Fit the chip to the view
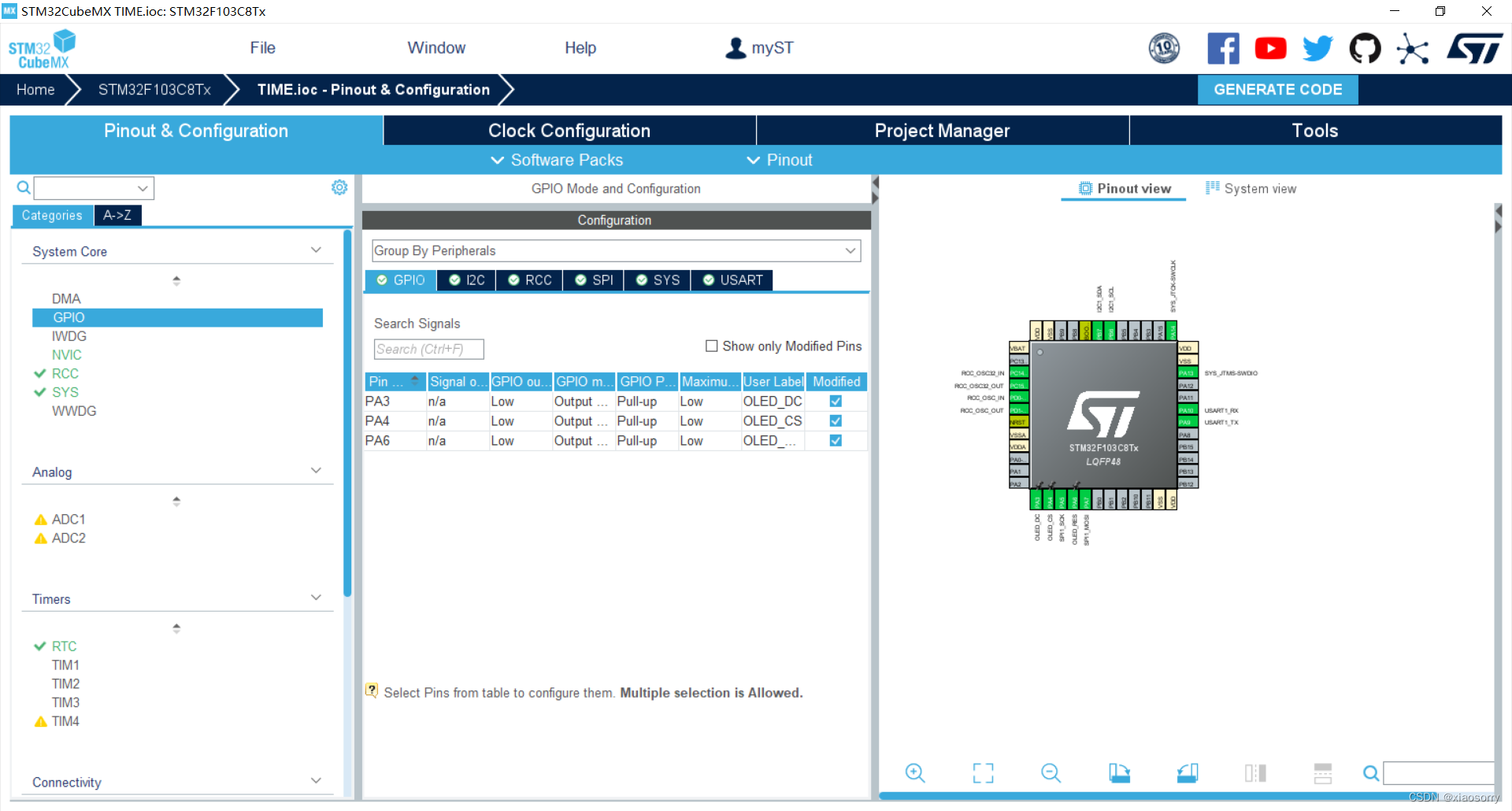This screenshot has width=1512, height=811. pyautogui.click(x=983, y=773)
